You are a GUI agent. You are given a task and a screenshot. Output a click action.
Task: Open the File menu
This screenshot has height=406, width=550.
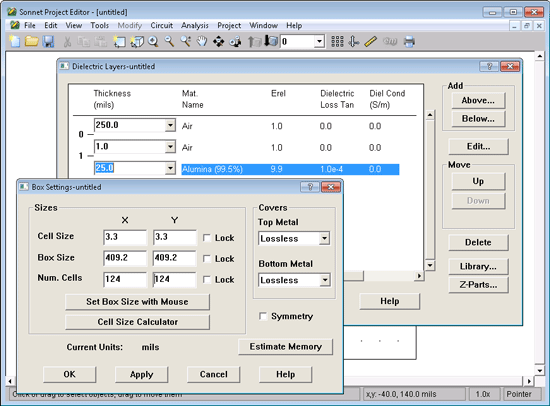point(30,25)
